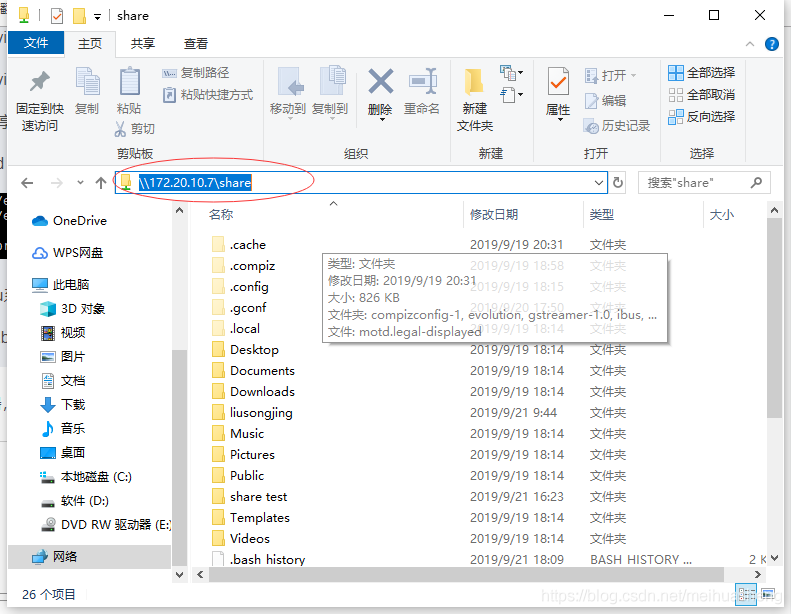This screenshot has height=614, width=791.
Task: Click the Refresh button
Action: click(x=618, y=183)
